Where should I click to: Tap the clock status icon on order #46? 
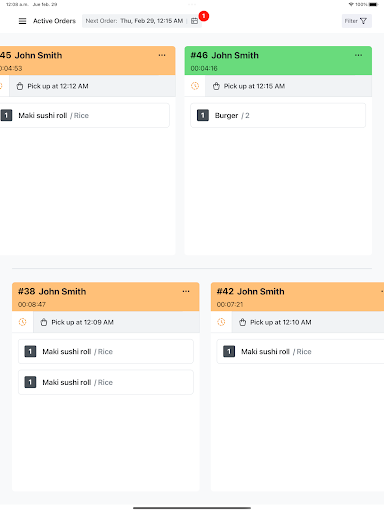[195, 86]
